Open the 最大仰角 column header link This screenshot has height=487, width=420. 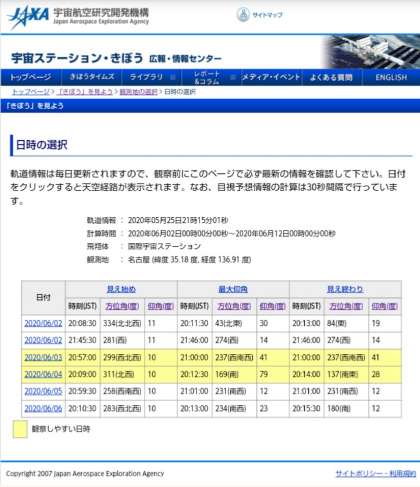tap(233, 289)
